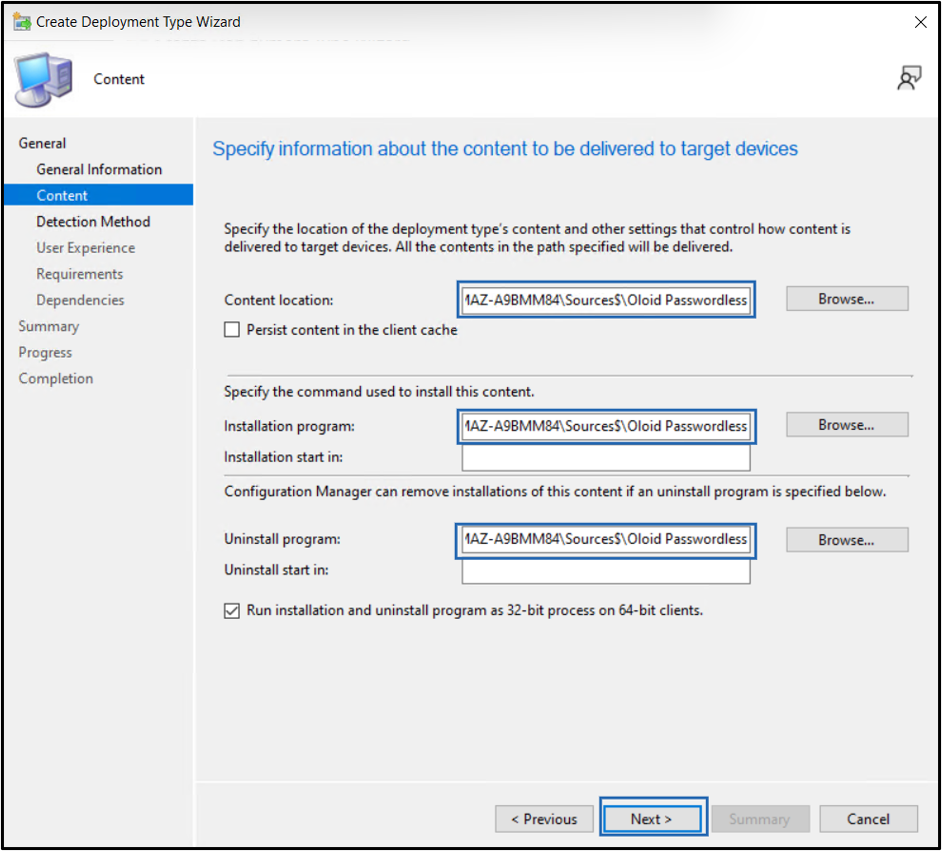The image size is (942, 851).
Task: Enable Persist content in the client cache
Action: 232,330
